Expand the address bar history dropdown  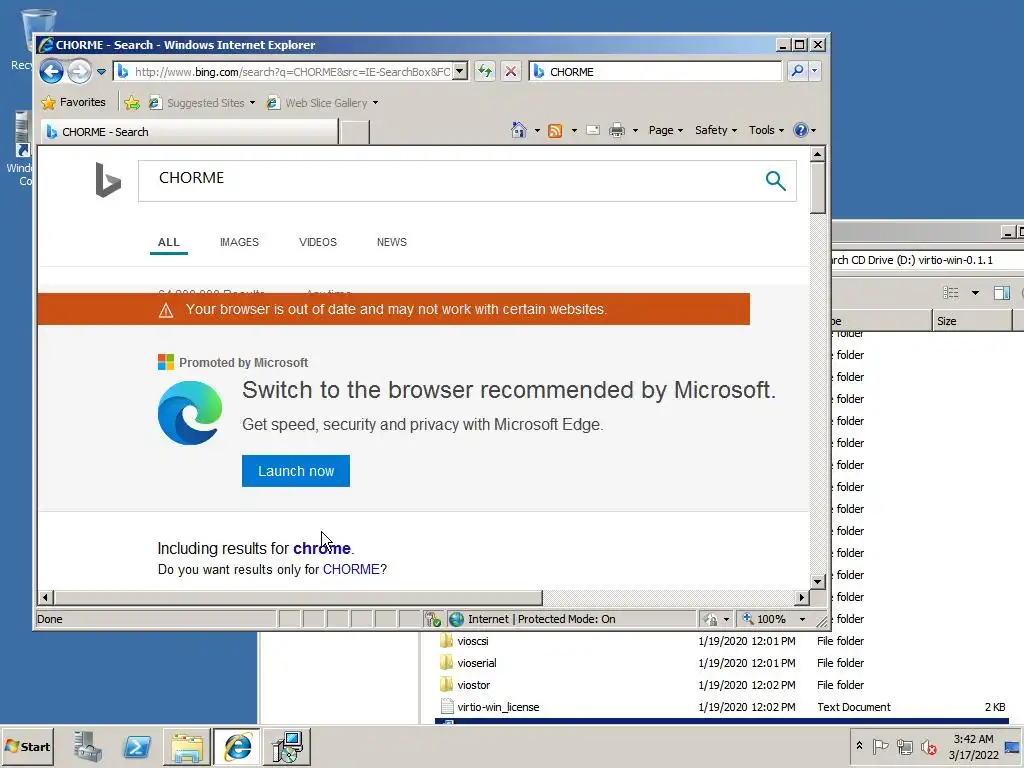460,71
